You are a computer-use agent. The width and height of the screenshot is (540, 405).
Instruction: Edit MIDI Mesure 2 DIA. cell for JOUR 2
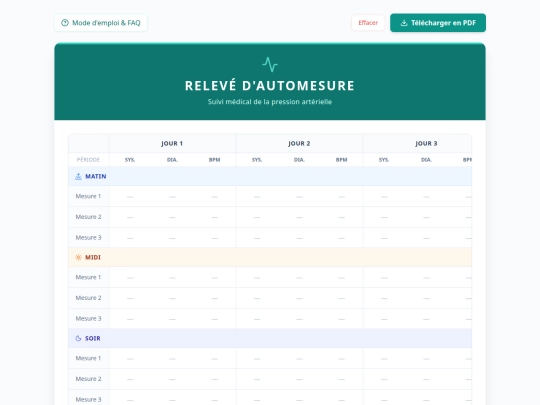(299, 298)
